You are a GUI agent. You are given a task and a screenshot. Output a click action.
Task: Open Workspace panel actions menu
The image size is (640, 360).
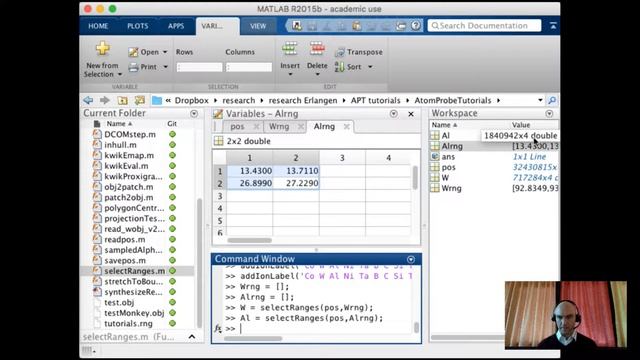(x=549, y=113)
